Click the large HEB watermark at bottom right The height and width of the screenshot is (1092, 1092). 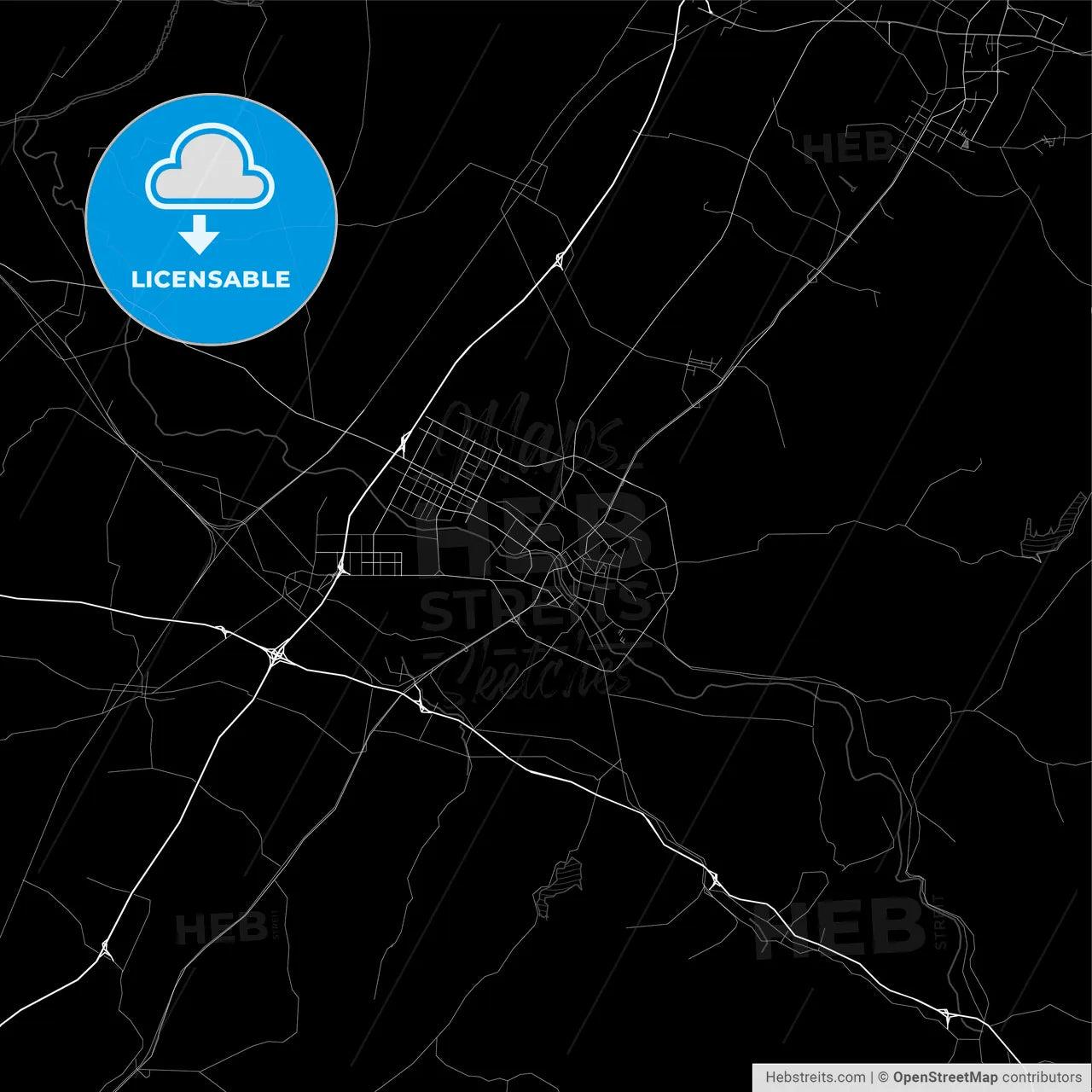point(840,928)
